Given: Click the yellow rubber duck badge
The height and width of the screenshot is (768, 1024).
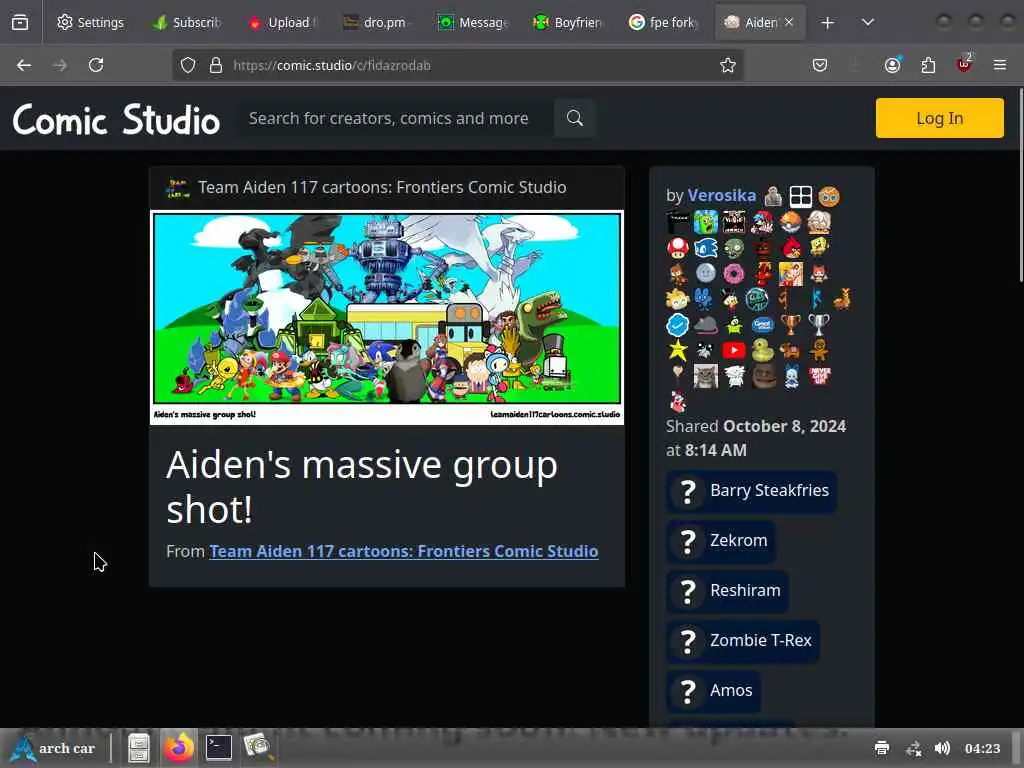Looking at the screenshot, I should click(762, 350).
